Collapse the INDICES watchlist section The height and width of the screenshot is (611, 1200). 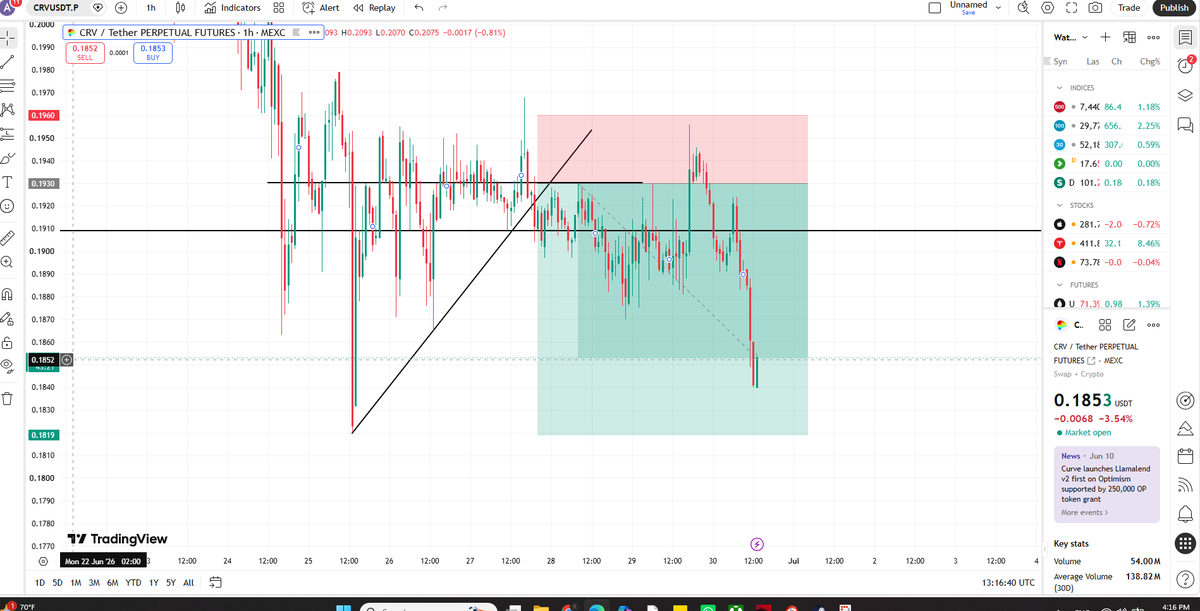tap(1059, 88)
